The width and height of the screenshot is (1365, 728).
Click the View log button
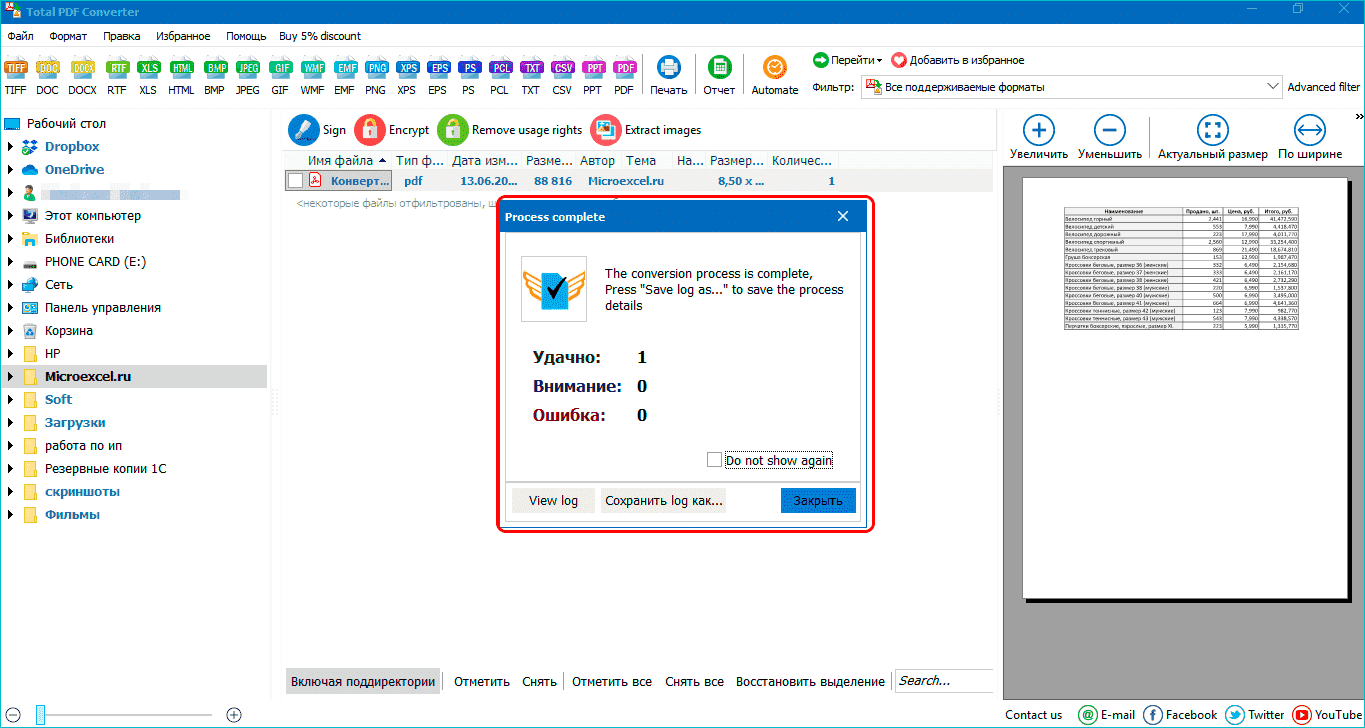pyautogui.click(x=553, y=501)
